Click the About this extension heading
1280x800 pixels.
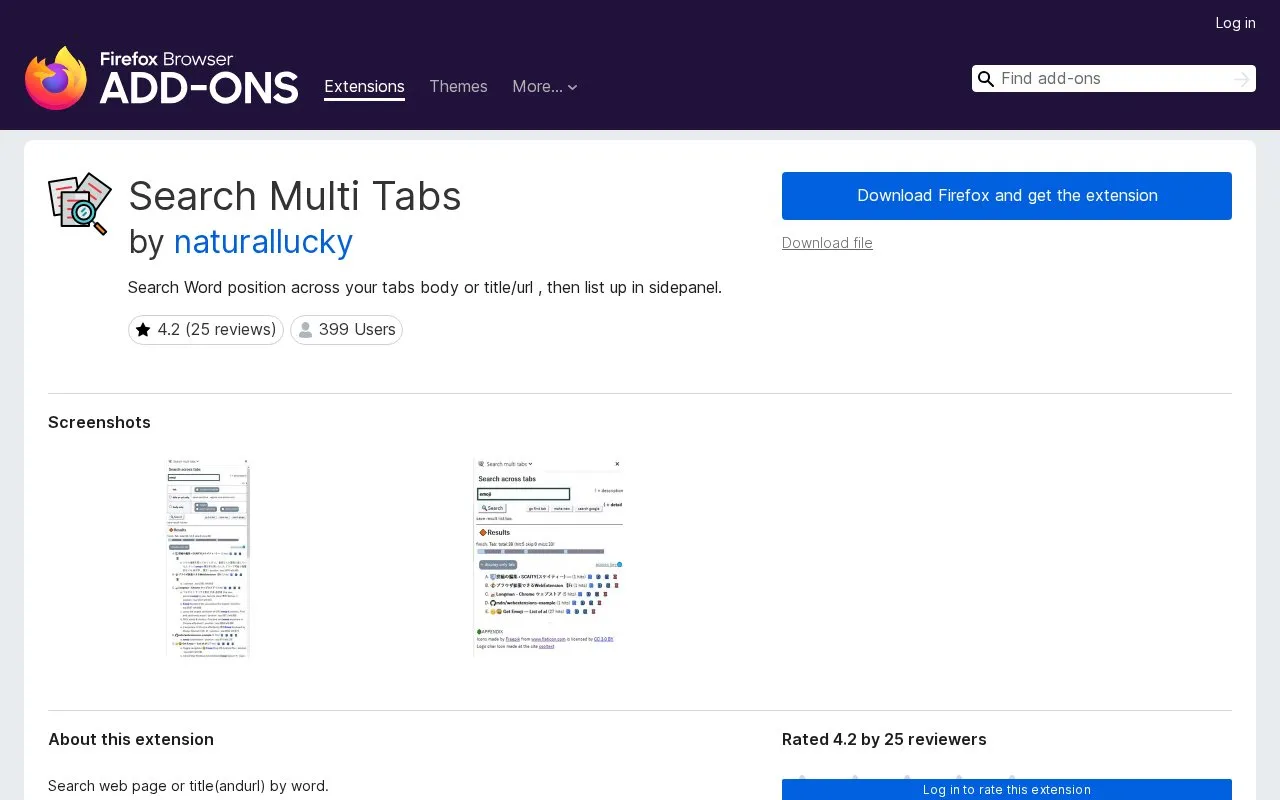pos(131,739)
